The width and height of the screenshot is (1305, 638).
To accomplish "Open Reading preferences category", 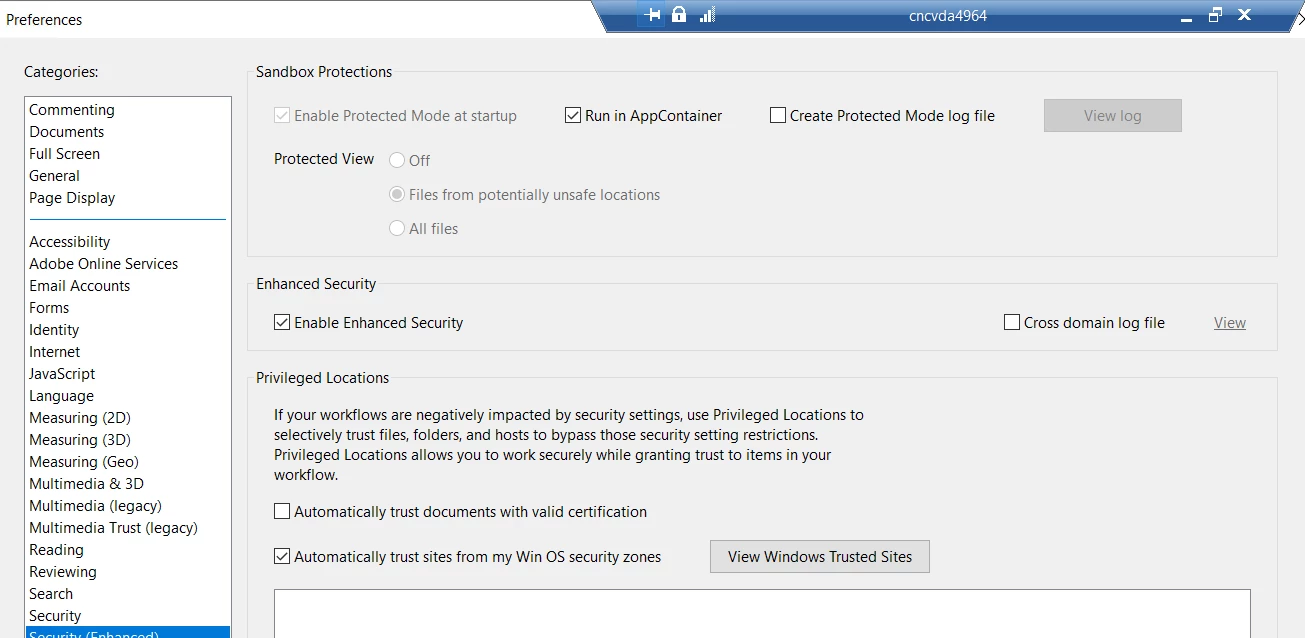I will pos(128,549).
